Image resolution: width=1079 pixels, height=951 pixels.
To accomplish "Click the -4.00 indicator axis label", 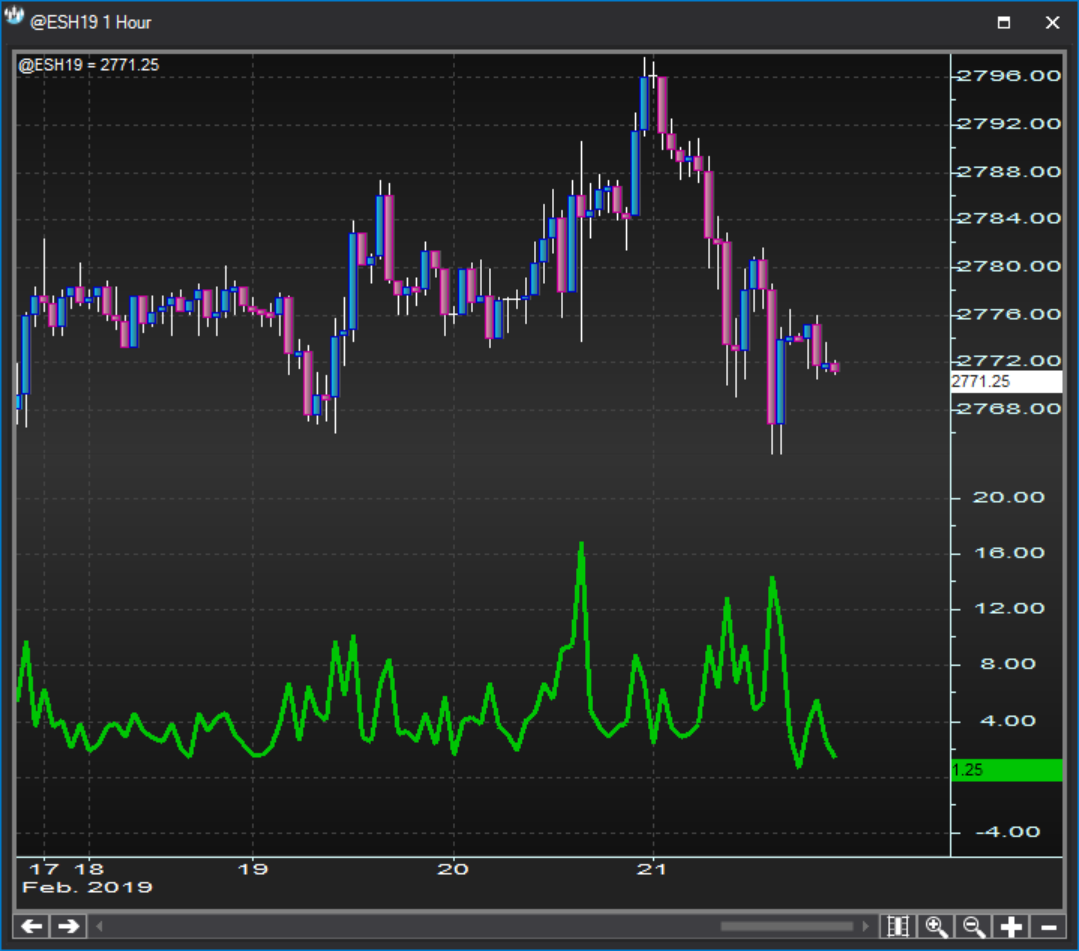I will [1007, 832].
